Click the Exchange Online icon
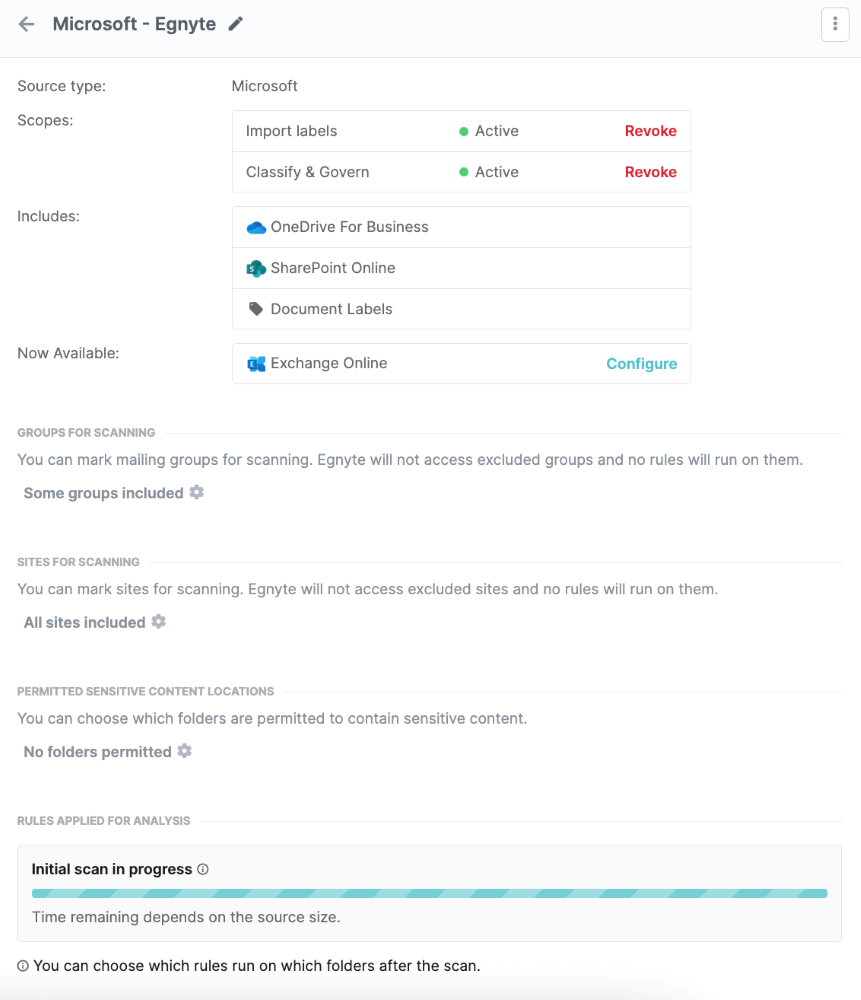861x1000 pixels. click(256, 364)
